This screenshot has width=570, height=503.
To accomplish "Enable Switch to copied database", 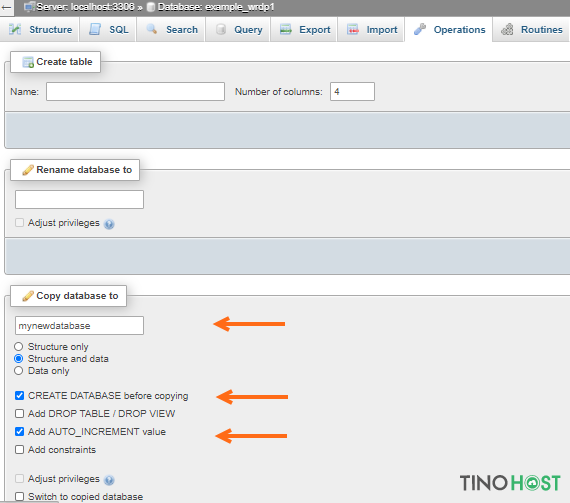I will [20, 496].
